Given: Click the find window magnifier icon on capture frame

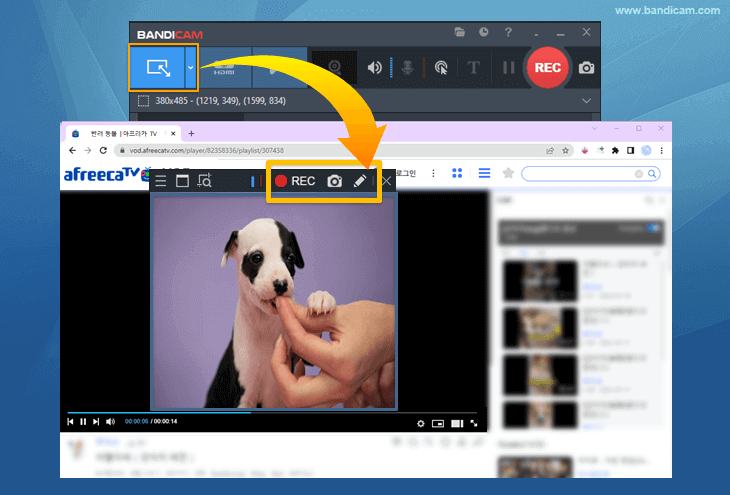Looking at the screenshot, I should click(204, 181).
